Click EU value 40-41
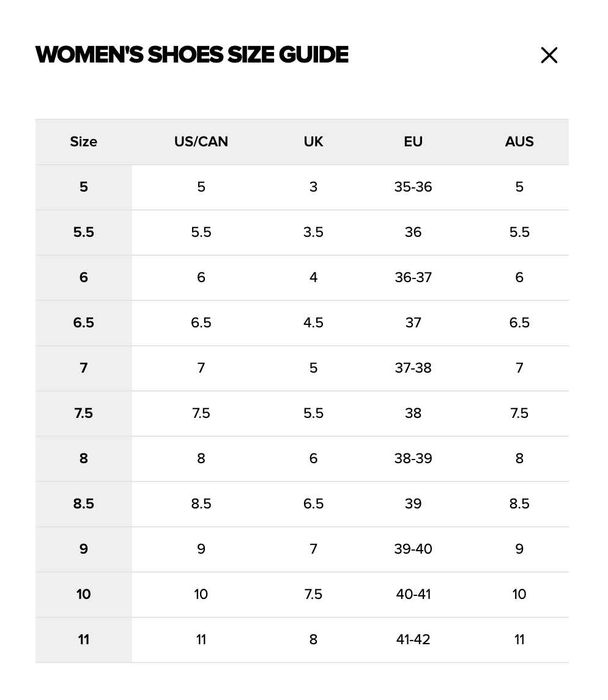Screen dimensions: 608x700 pyautogui.click(x=413, y=594)
